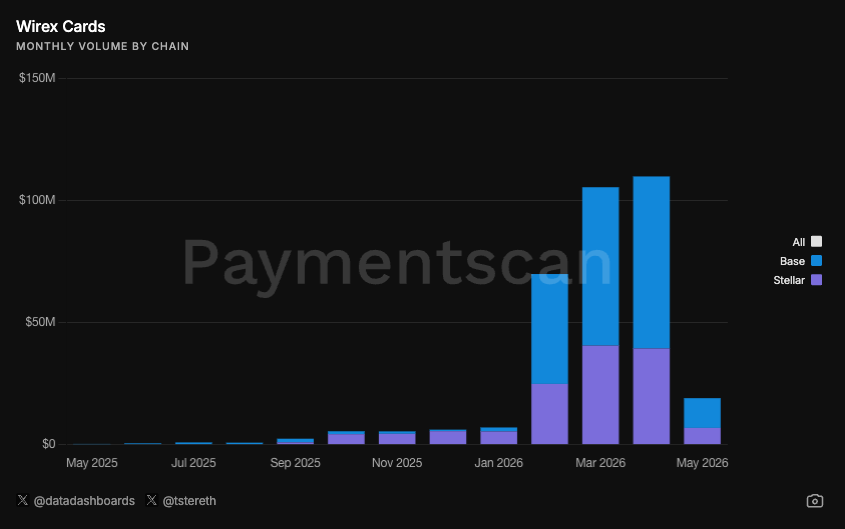845x529 pixels.
Task: Click the Nov 2025 axis label
Action: click(x=397, y=463)
